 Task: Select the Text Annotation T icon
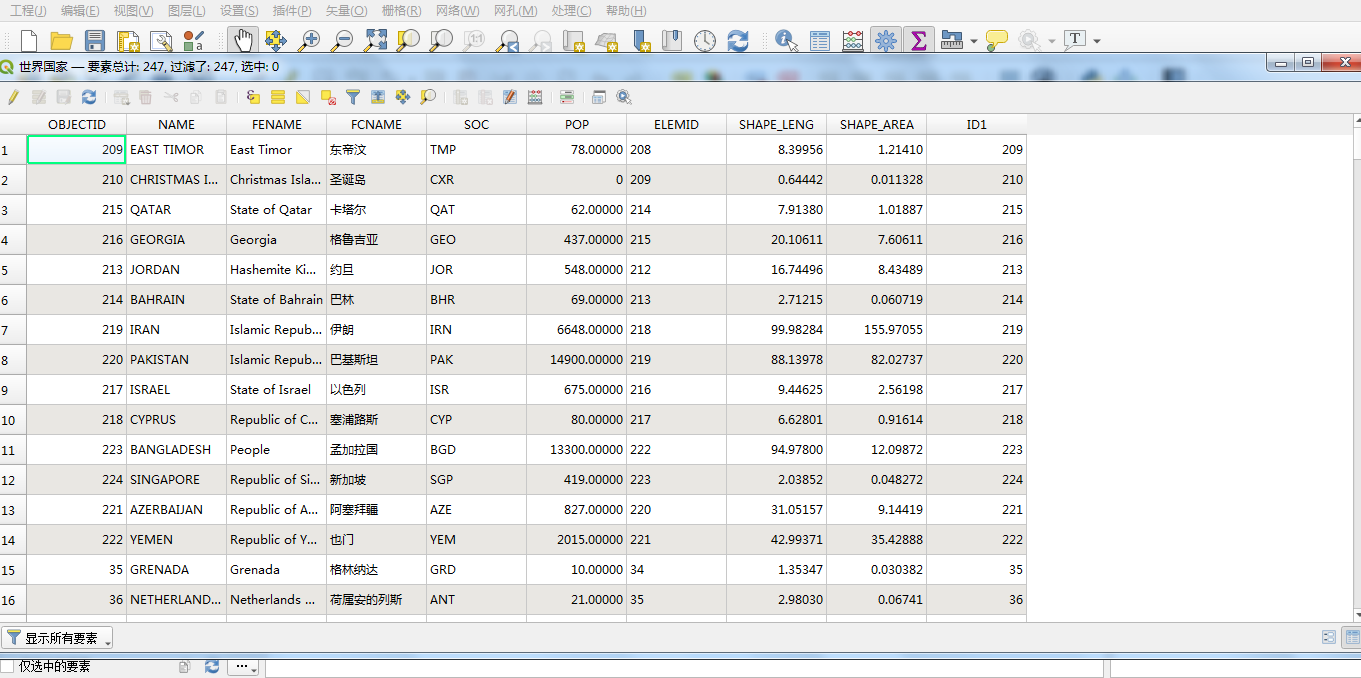[1075, 40]
